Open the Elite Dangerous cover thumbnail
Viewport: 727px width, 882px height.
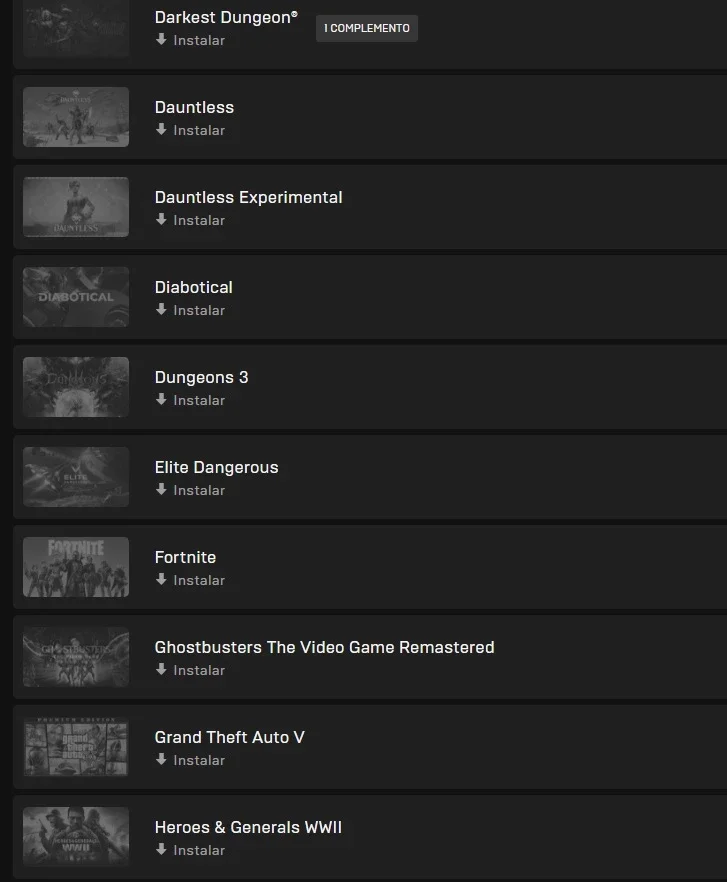click(76, 477)
